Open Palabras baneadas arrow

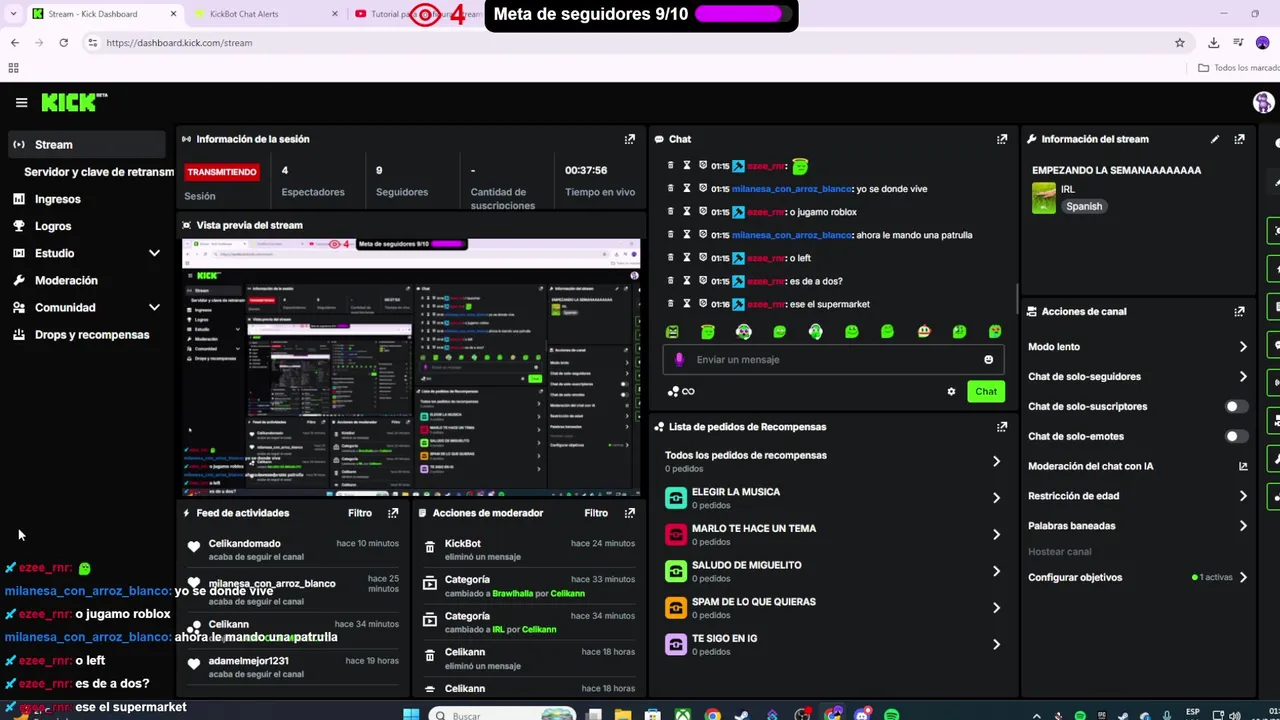point(1243,526)
